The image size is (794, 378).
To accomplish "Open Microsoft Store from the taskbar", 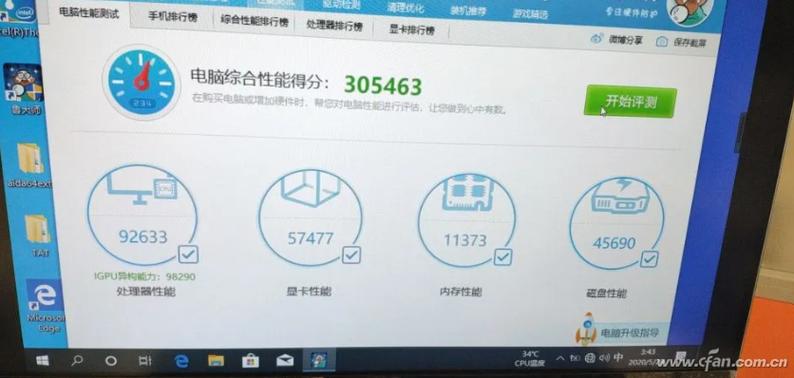I will [251, 360].
